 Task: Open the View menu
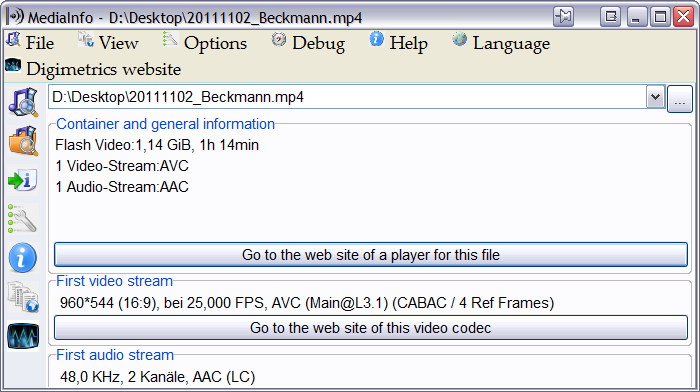pyautogui.click(x=108, y=42)
